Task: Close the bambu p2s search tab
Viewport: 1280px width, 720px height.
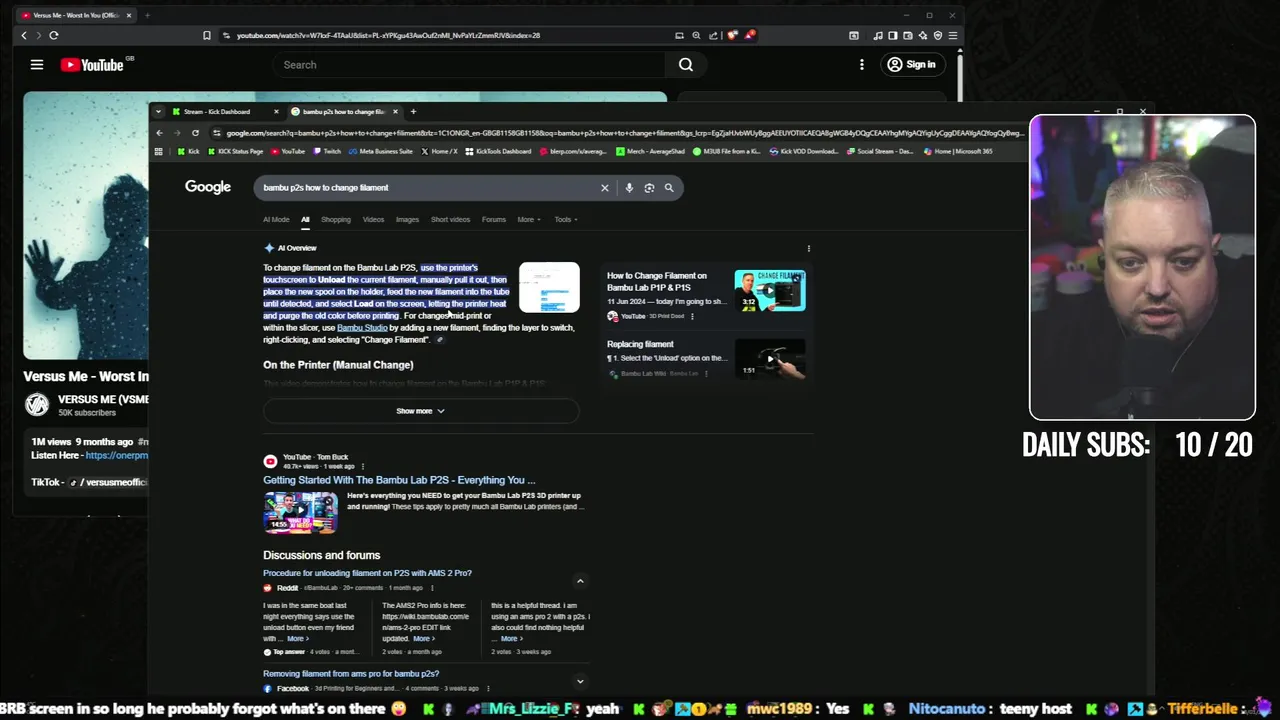Action: click(395, 111)
